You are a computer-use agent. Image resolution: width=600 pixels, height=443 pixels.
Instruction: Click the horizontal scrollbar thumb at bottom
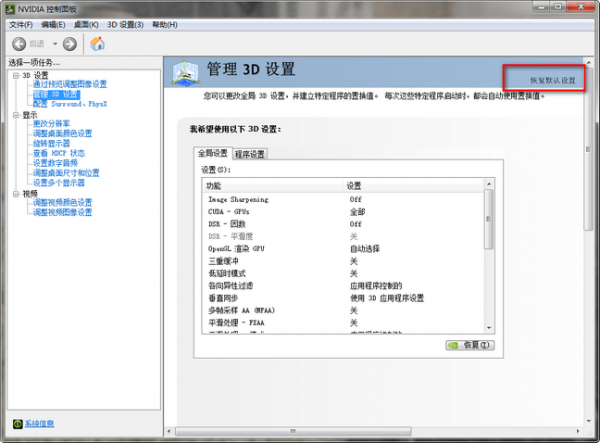point(293,431)
